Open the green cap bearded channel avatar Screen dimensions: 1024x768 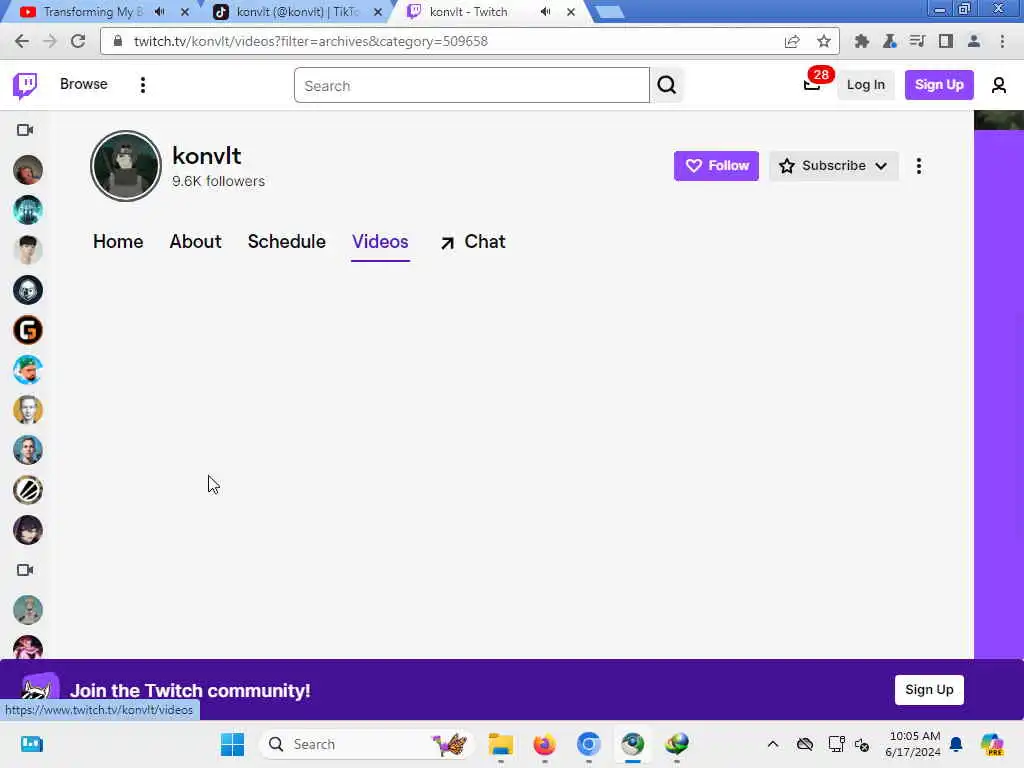(x=27, y=370)
